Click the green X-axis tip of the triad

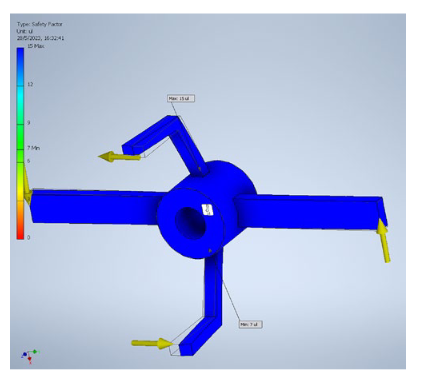36,352
